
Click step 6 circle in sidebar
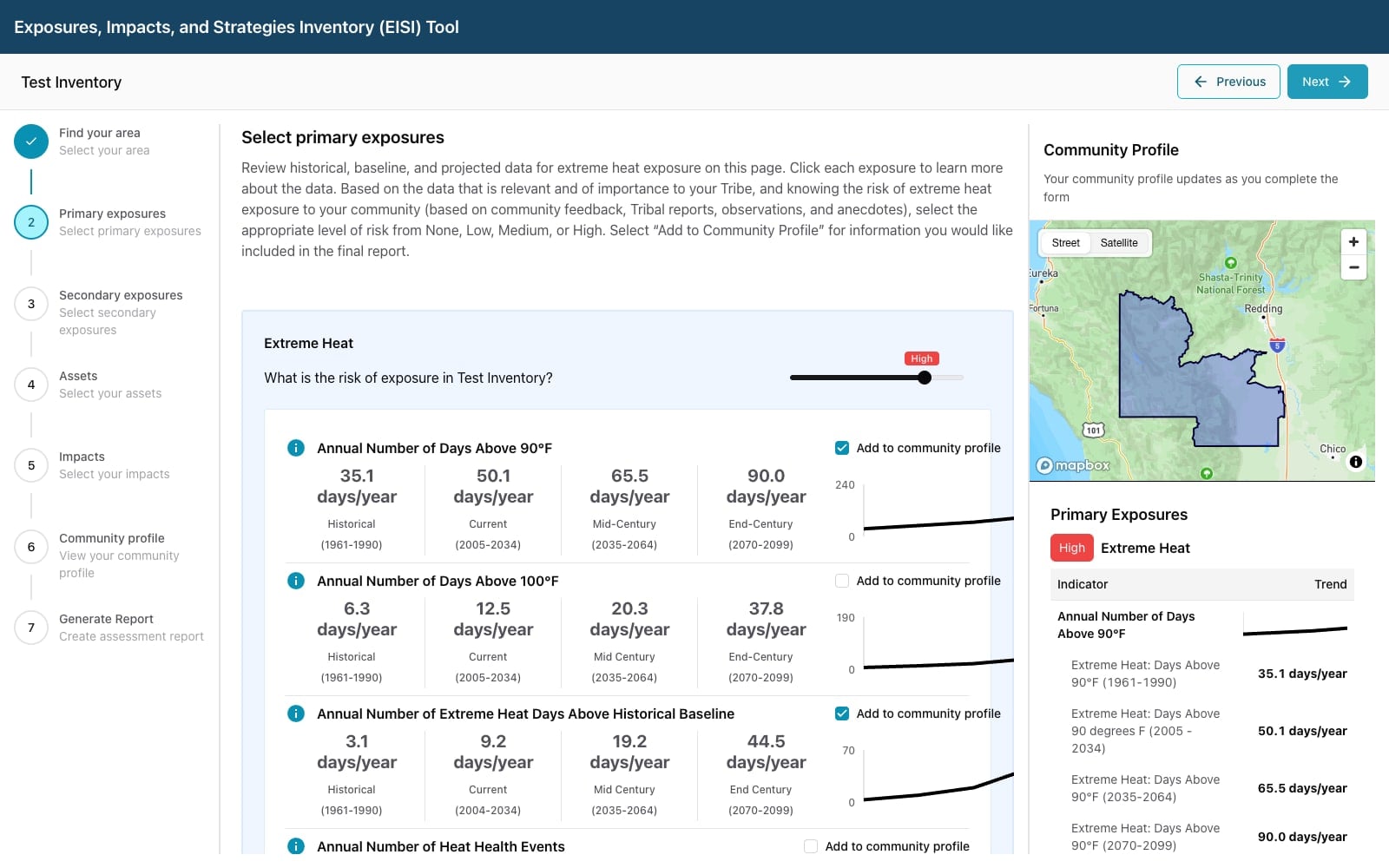pyautogui.click(x=31, y=547)
